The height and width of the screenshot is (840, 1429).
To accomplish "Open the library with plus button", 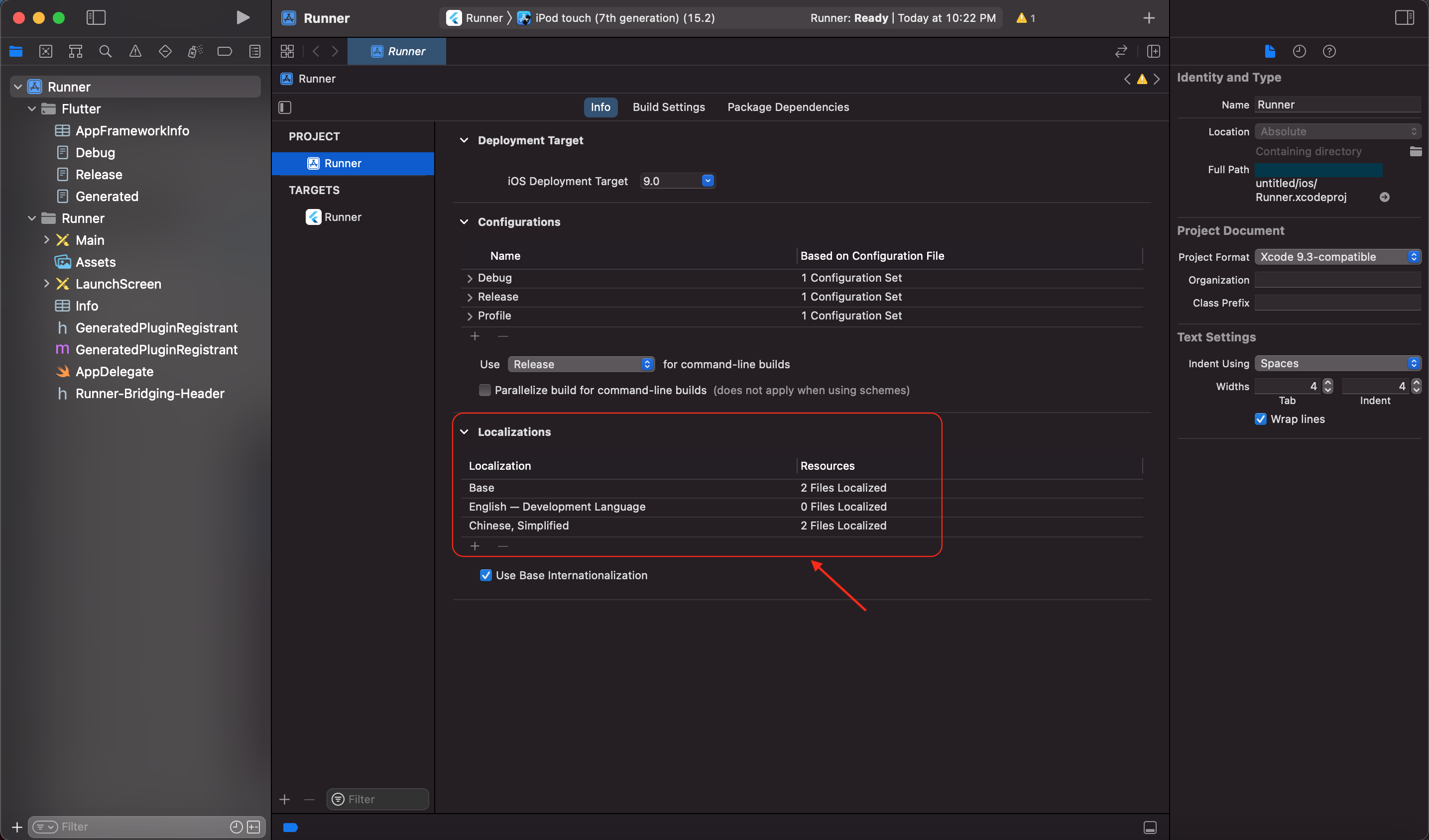I will click(1149, 18).
